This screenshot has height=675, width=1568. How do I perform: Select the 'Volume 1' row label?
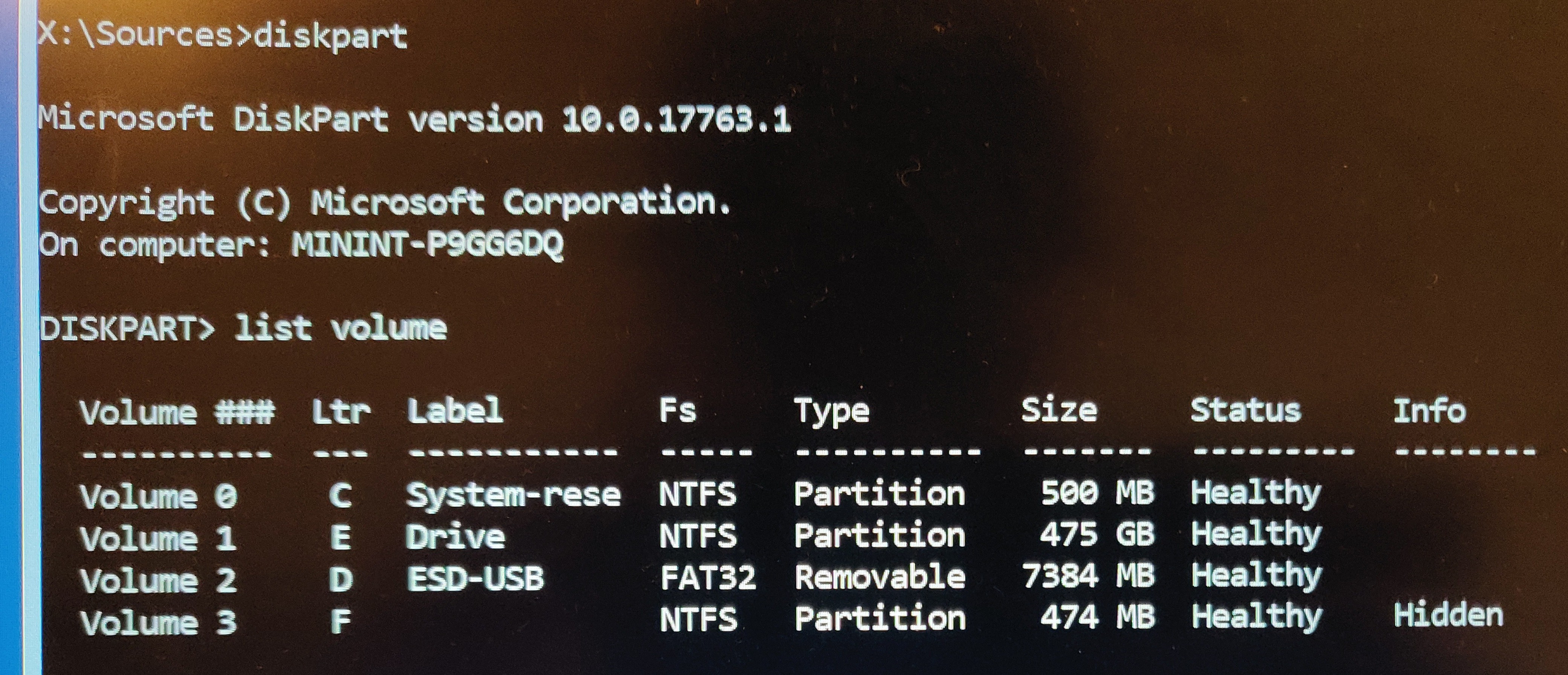(x=158, y=538)
